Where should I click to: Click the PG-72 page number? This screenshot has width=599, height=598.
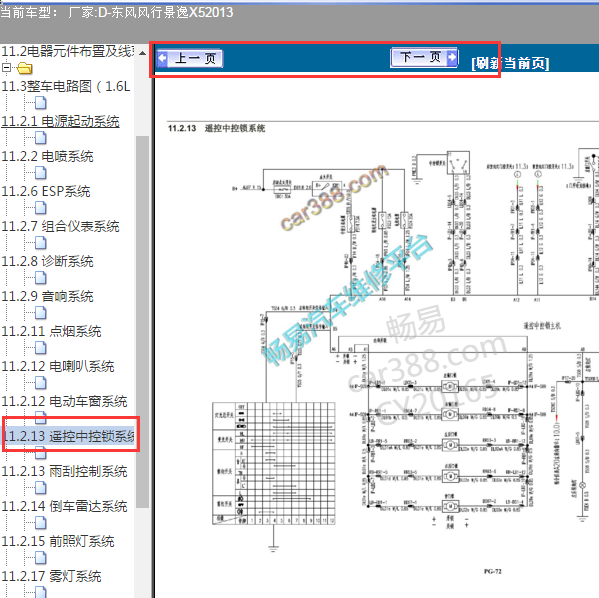(492, 572)
